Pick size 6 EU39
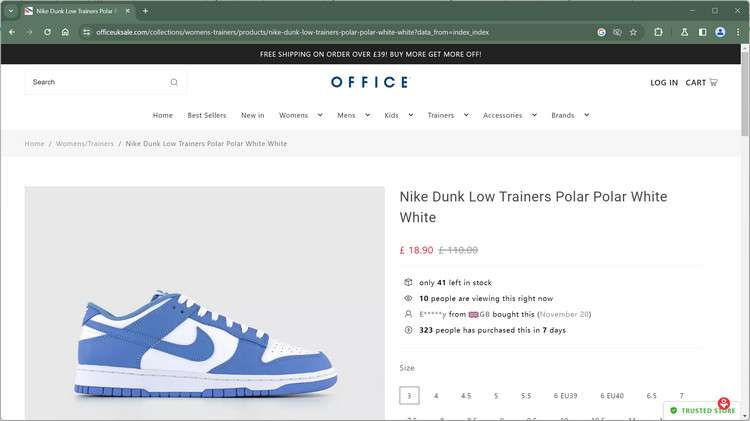The height and width of the screenshot is (421, 750). point(568,396)
